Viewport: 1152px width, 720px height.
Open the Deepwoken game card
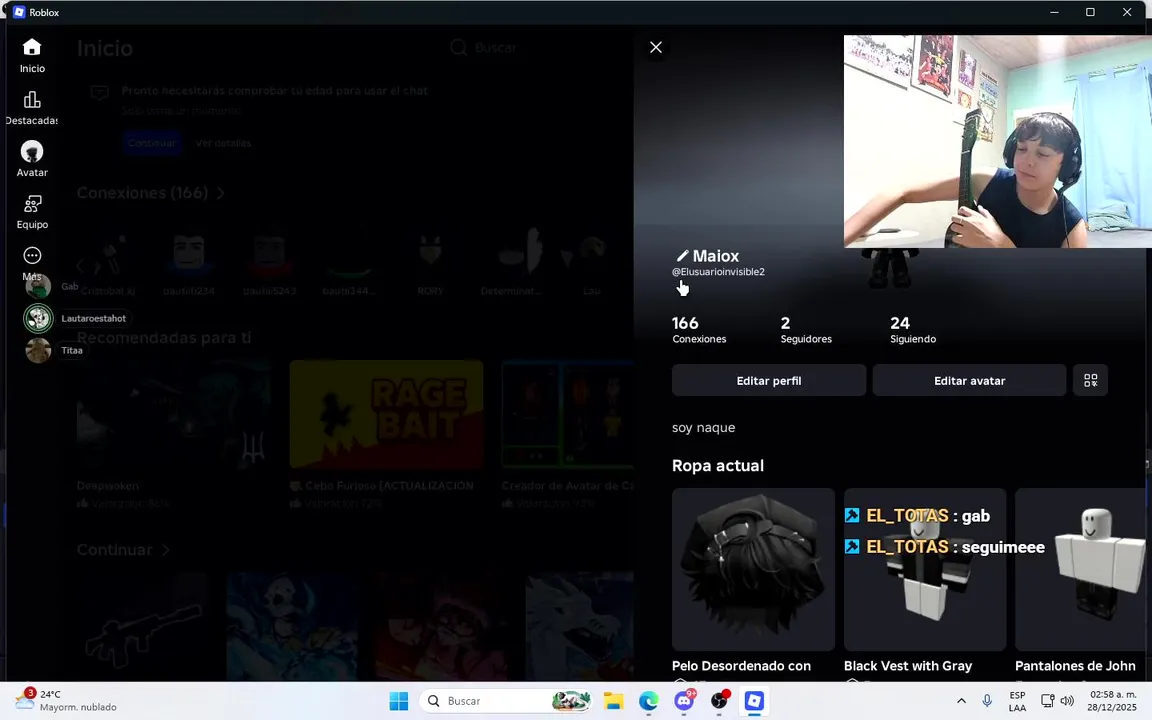173,414
